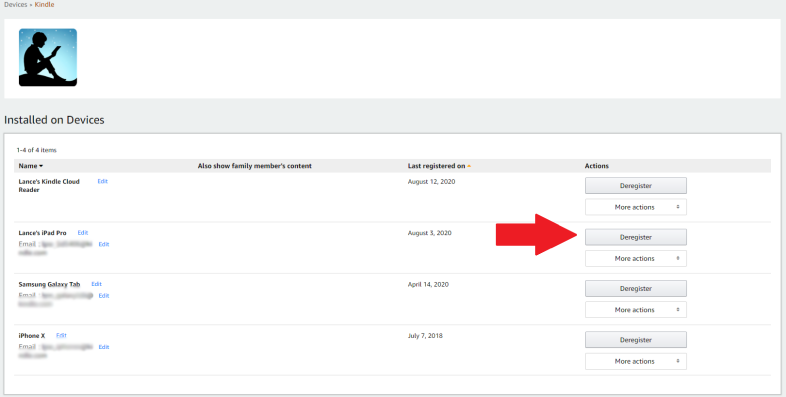Expand More actions for iPhone X
This screenshot has height=397, width=786.
point(636,361)
